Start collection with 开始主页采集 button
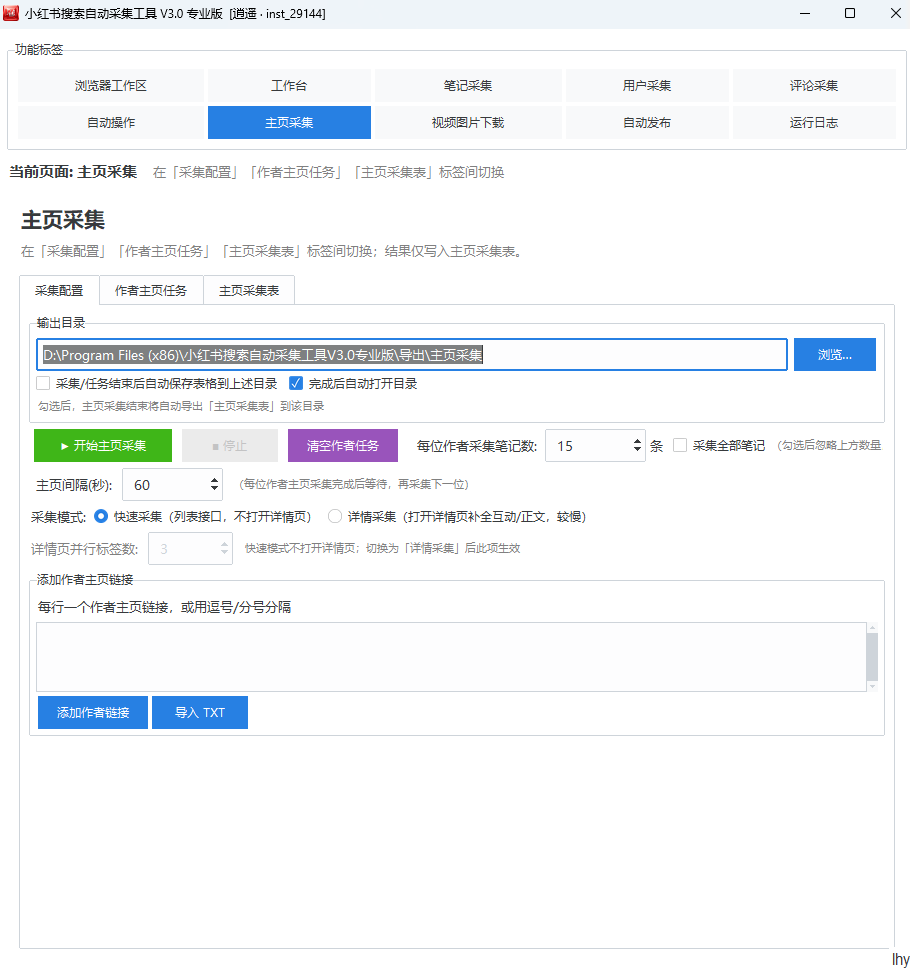This screenshot has width=910, height=973. coord(103,446)
